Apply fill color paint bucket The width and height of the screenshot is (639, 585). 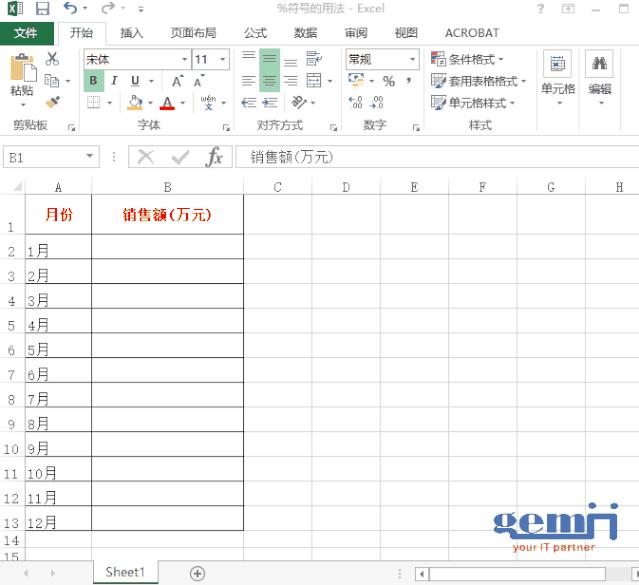135,103
